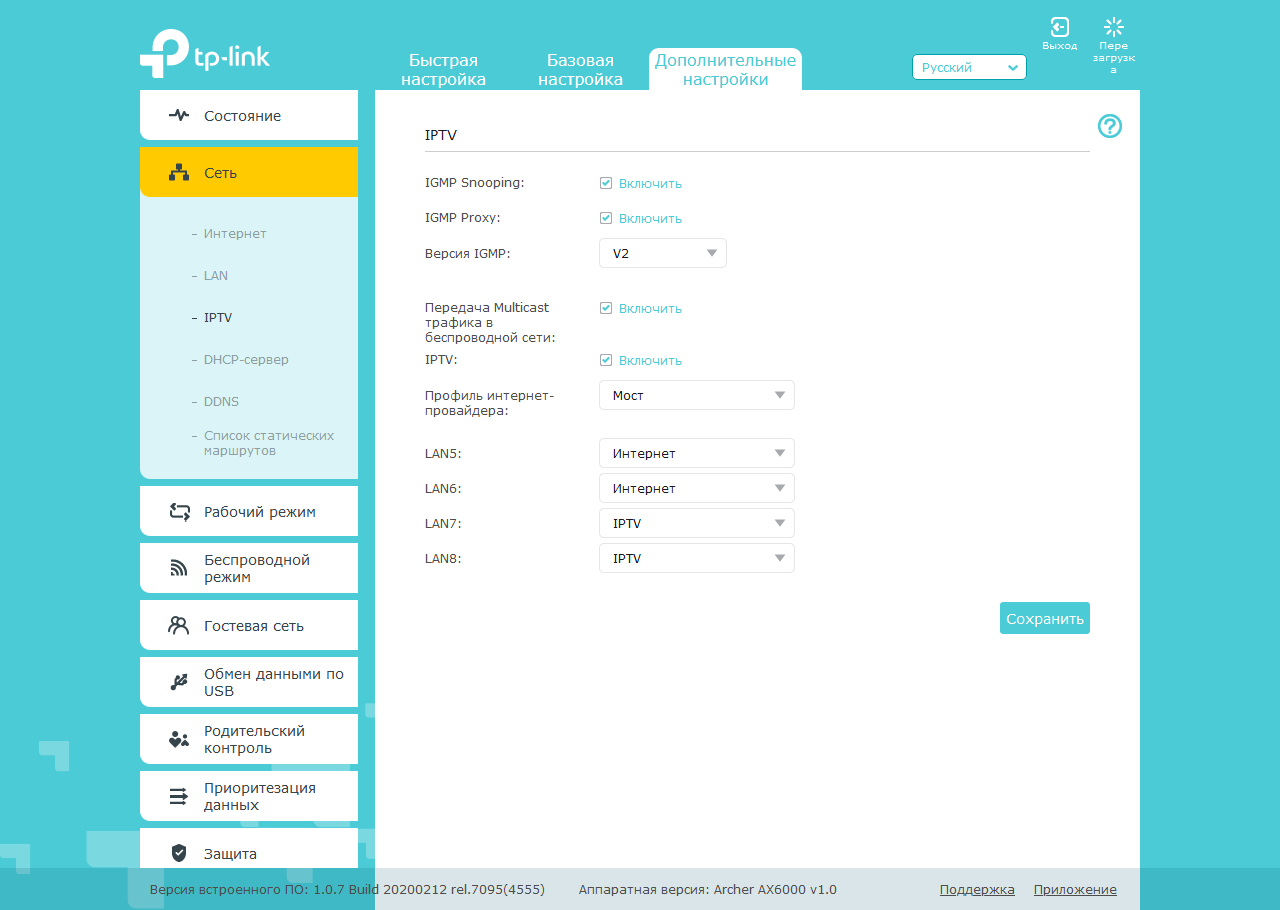Open the help question mark icon
Viewport: 1280px width, 910px height.
tap(1110, 126)
